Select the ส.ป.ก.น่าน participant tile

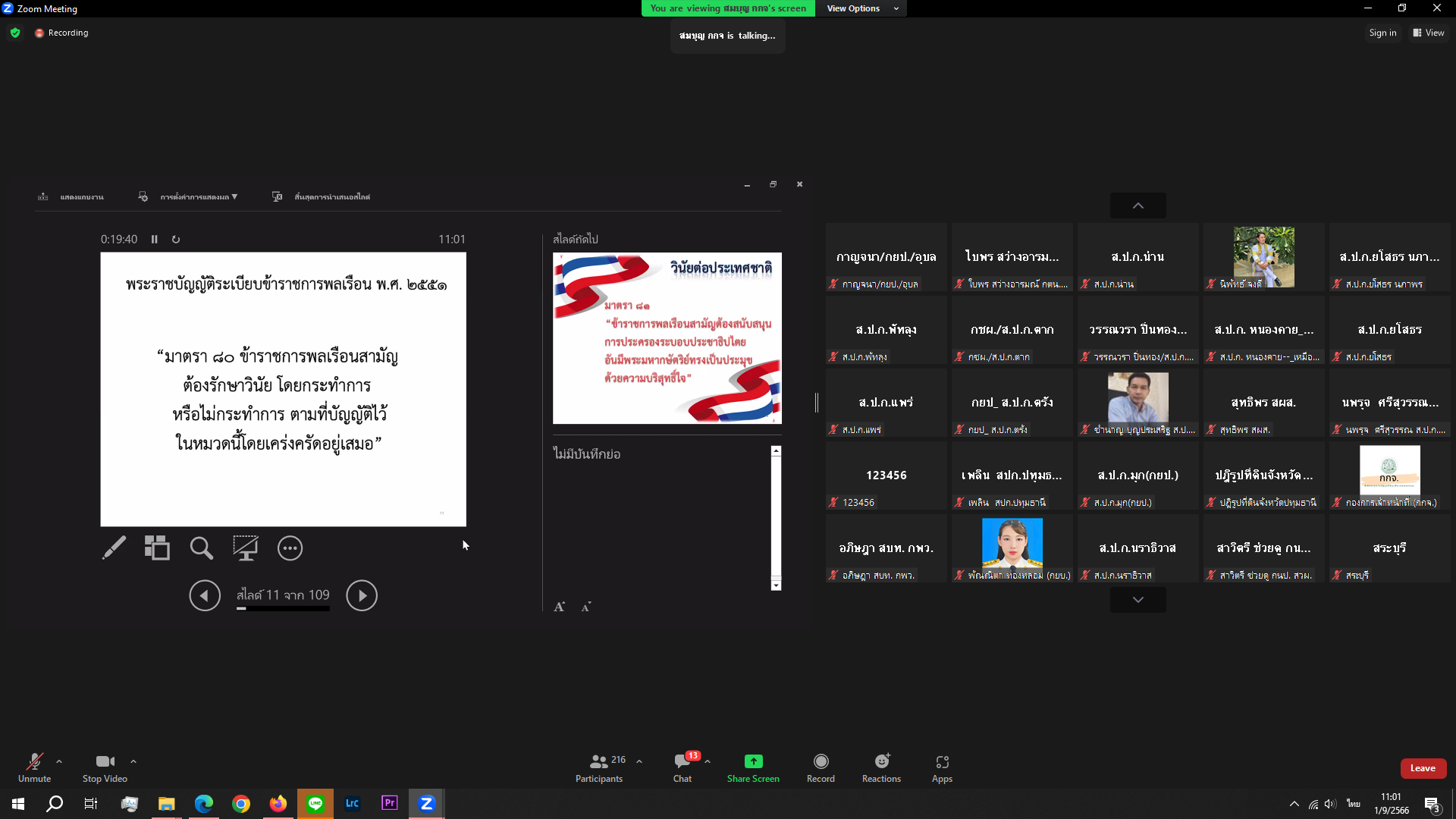1137,258
